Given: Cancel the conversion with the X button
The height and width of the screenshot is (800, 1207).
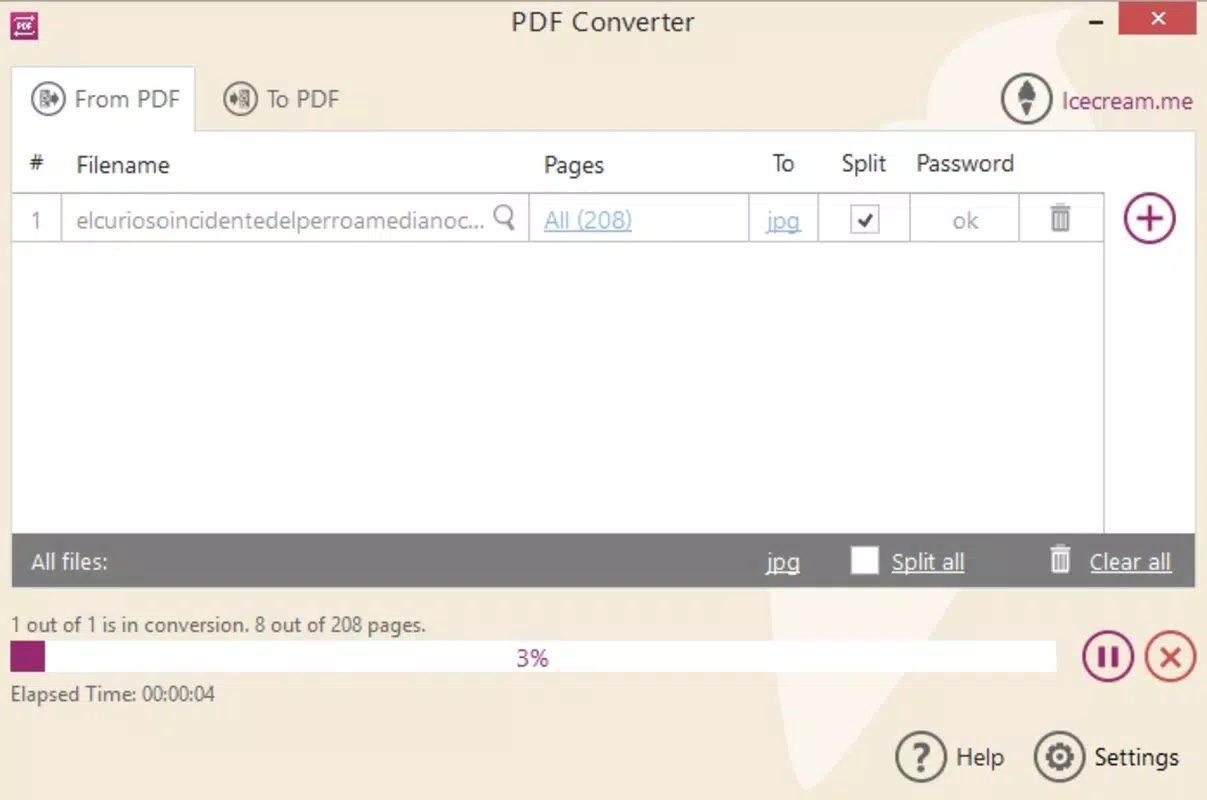Looking at the screenshot, I should point(1171,657).
